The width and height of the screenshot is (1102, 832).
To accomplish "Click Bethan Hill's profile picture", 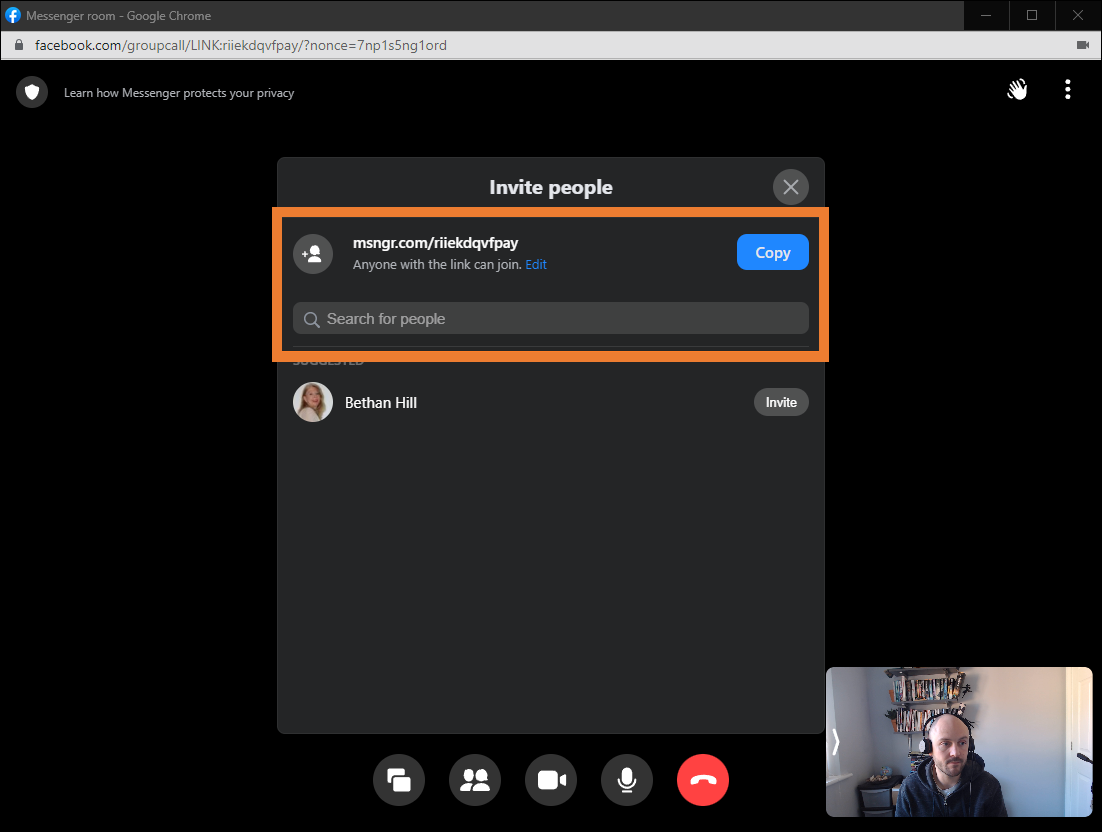I will (x=313, y=402).
